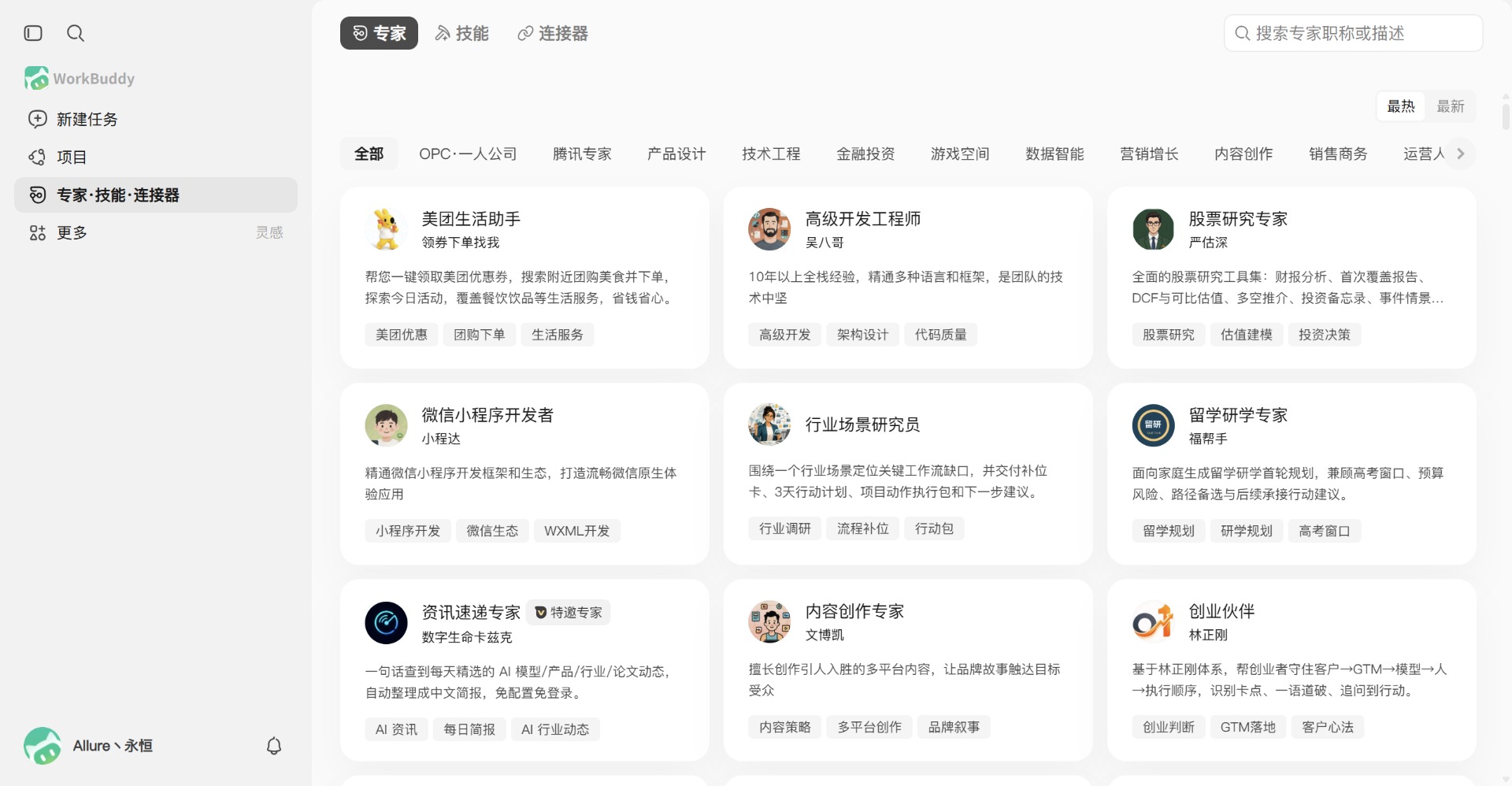This screenshot has height=786, width=1512.
Task: Click the 文博凯 author name
Action: (825, 635)
